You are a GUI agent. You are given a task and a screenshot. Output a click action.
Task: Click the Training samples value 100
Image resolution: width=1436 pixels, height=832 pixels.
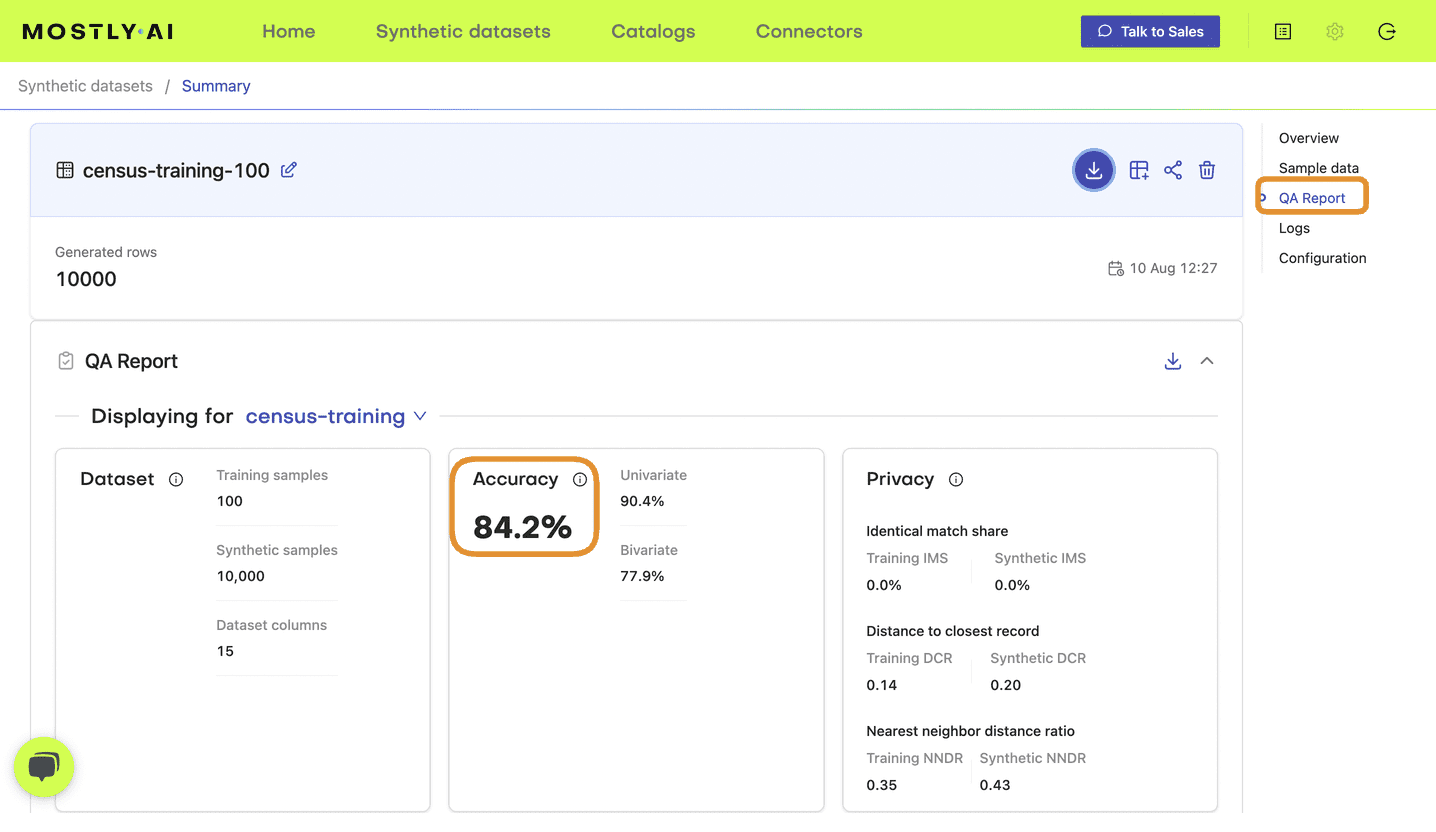pos(229,501)
